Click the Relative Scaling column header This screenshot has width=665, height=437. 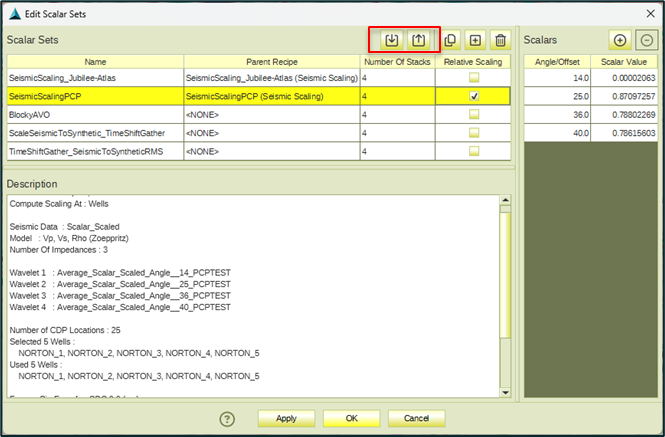[x=473, y=62]
